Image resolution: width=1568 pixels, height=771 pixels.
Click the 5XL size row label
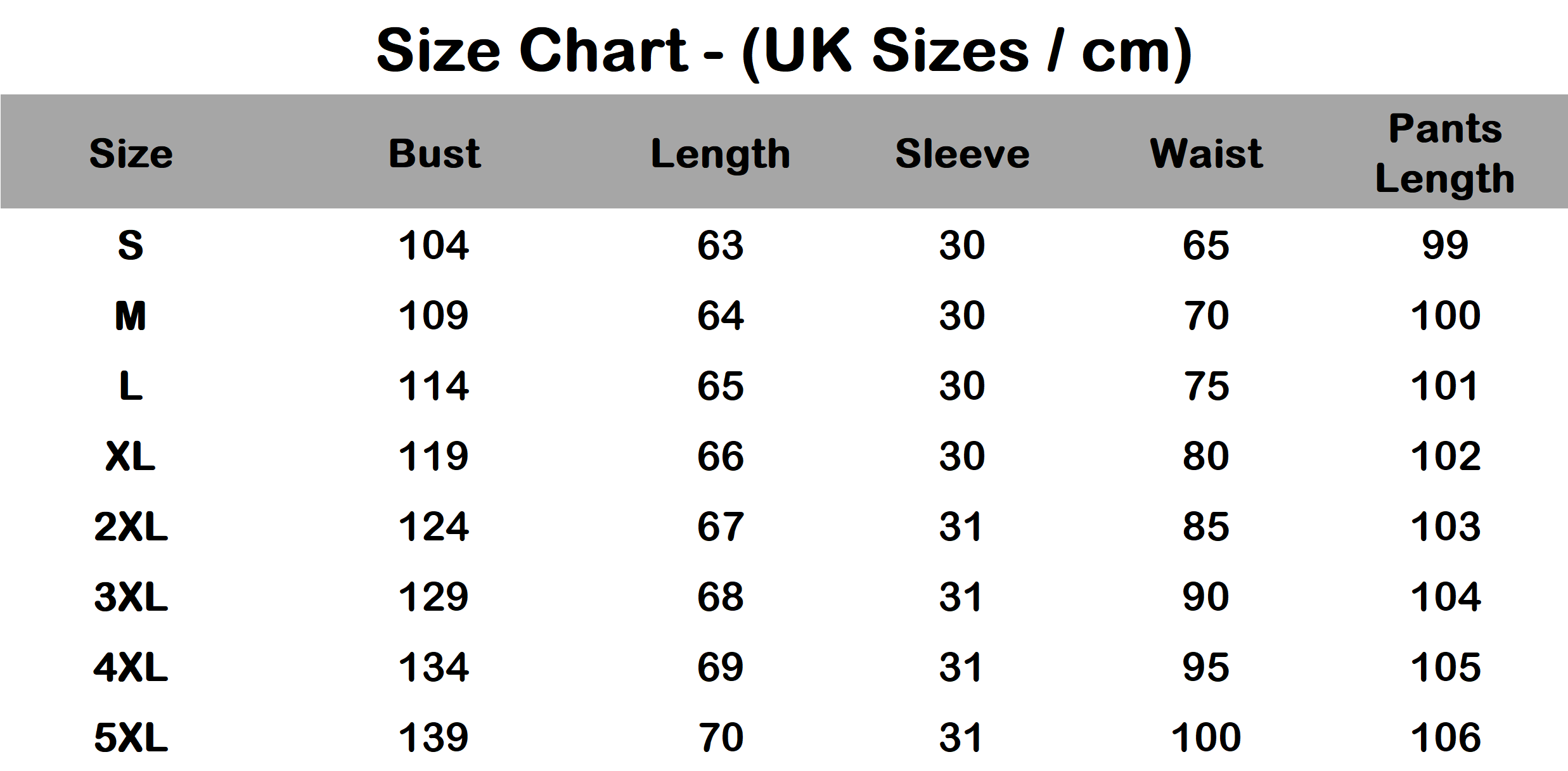coord(131,737)
